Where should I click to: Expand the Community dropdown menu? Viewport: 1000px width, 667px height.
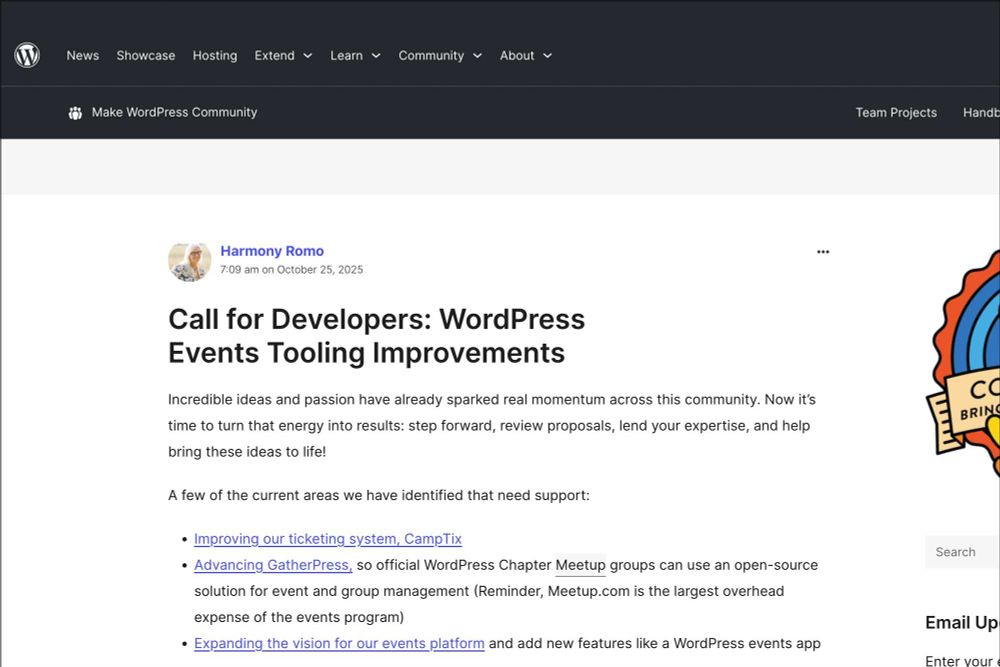pos(440,55)
